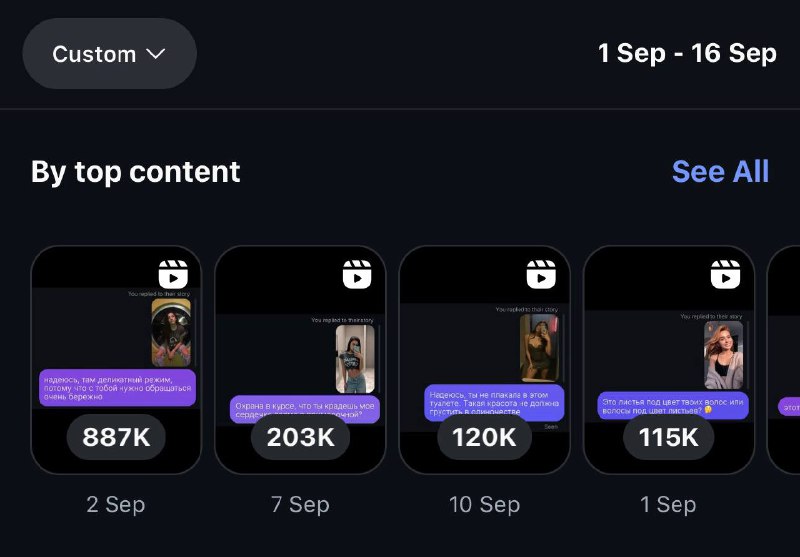The width and height of the screenshot is (800, 557).
Task: Open the reel icon on the 887K card
Action: [x=173, y=274]
